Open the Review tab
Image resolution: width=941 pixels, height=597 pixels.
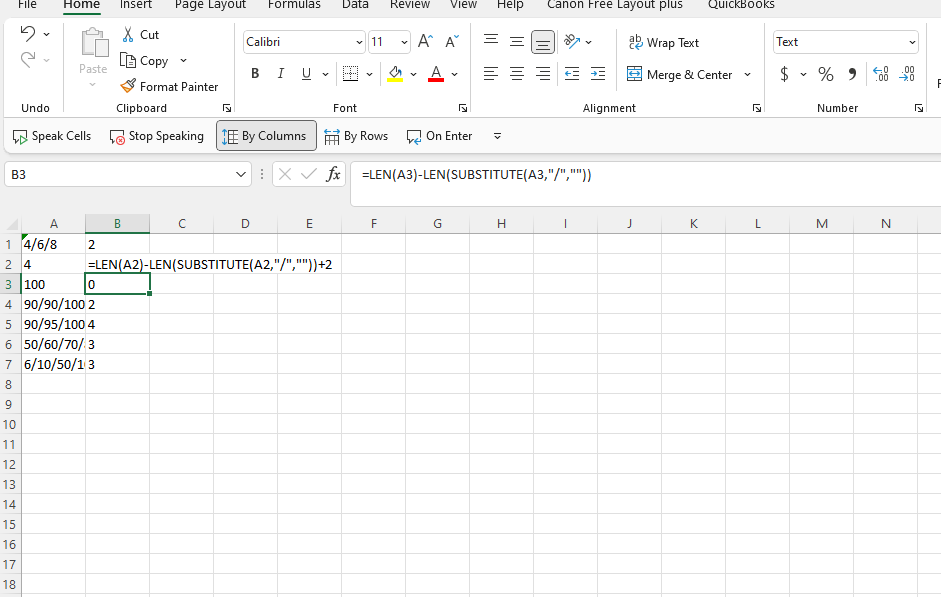(410, 5)
